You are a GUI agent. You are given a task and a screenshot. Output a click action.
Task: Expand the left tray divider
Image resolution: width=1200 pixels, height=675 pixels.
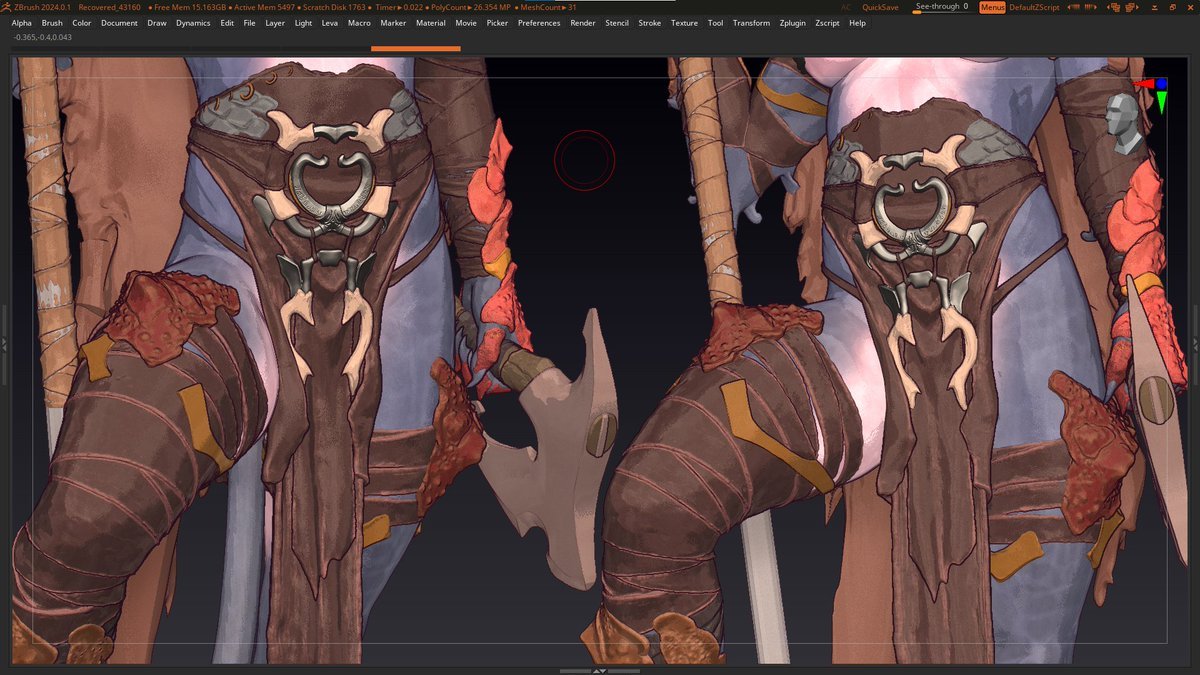(x=4, y=343)
